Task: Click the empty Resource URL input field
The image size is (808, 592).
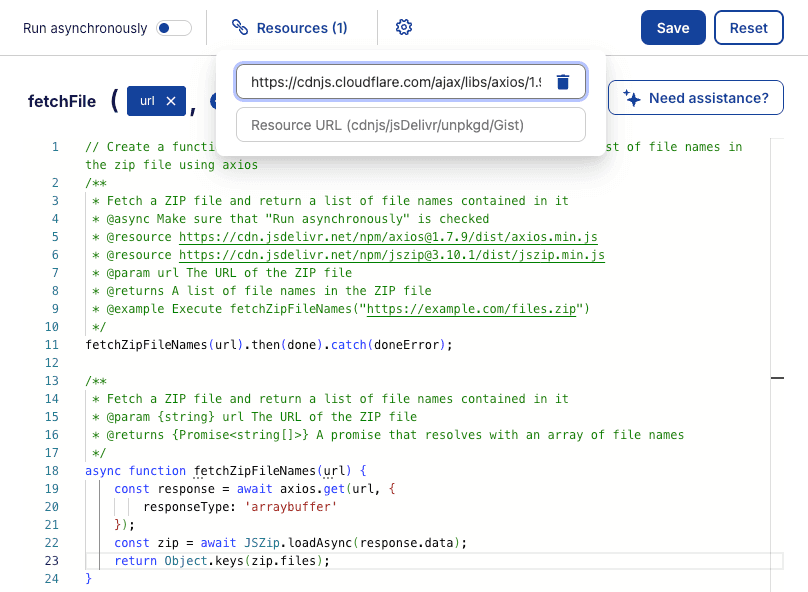Action: (x=410, y=125)
